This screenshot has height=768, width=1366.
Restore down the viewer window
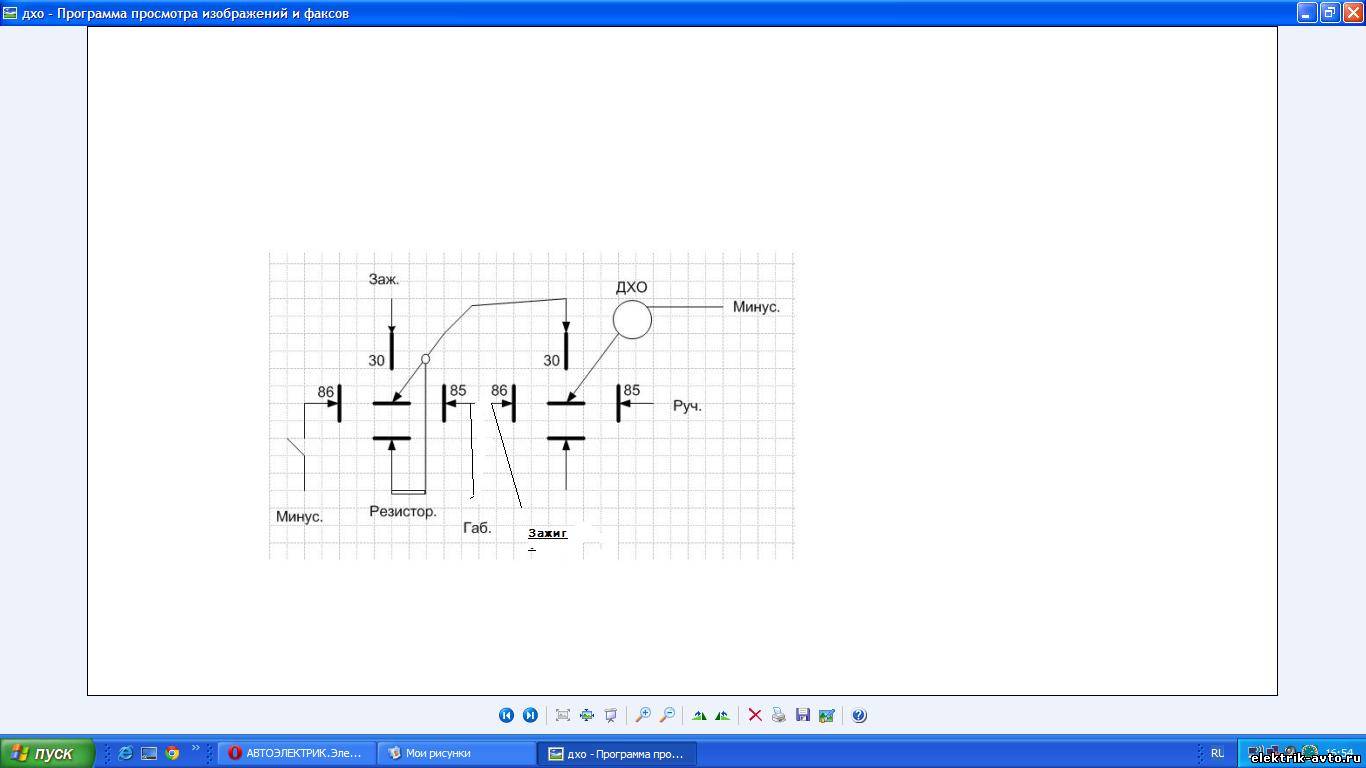click(1329, 12)
